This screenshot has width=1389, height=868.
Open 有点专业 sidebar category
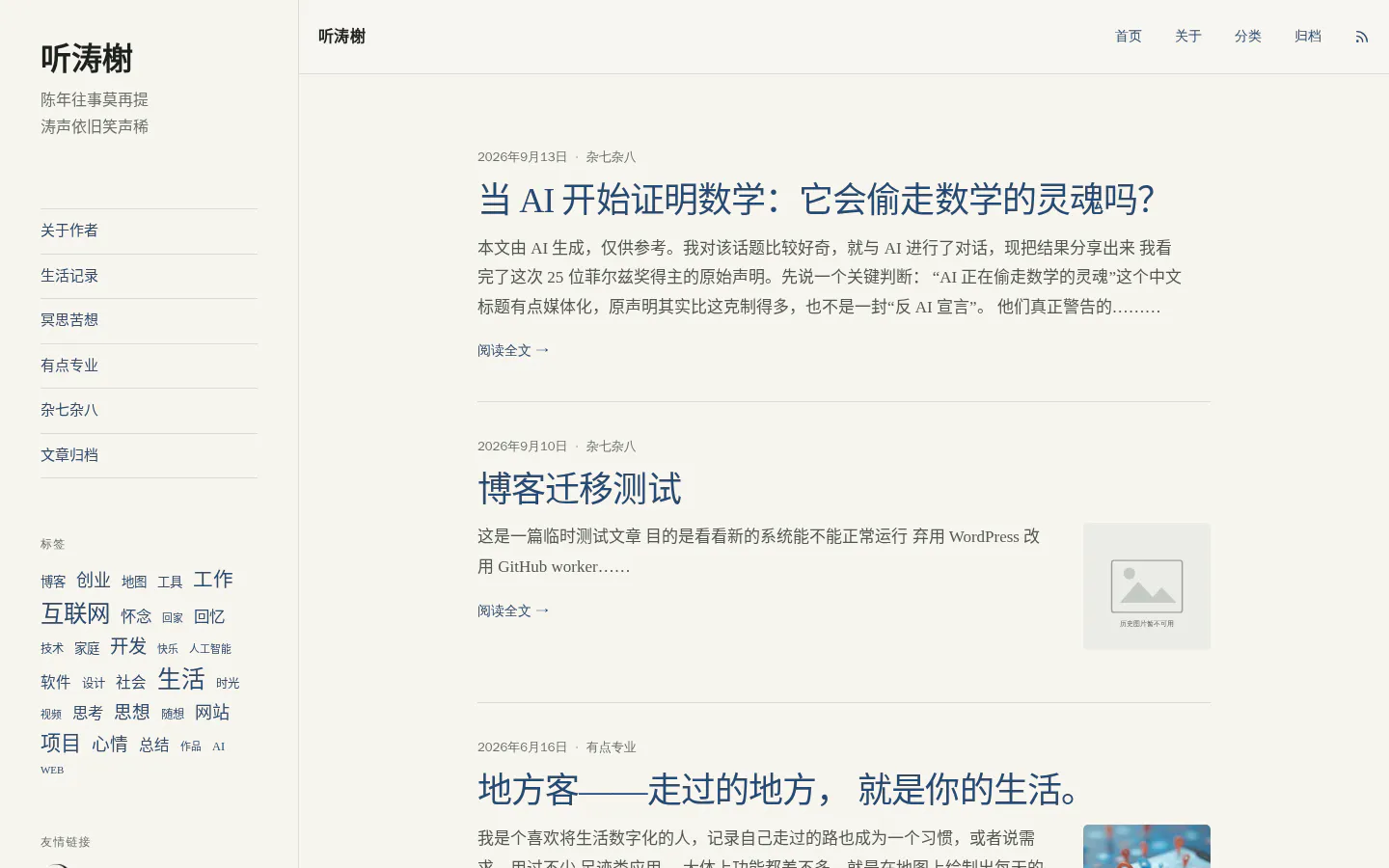coord(149,366)
